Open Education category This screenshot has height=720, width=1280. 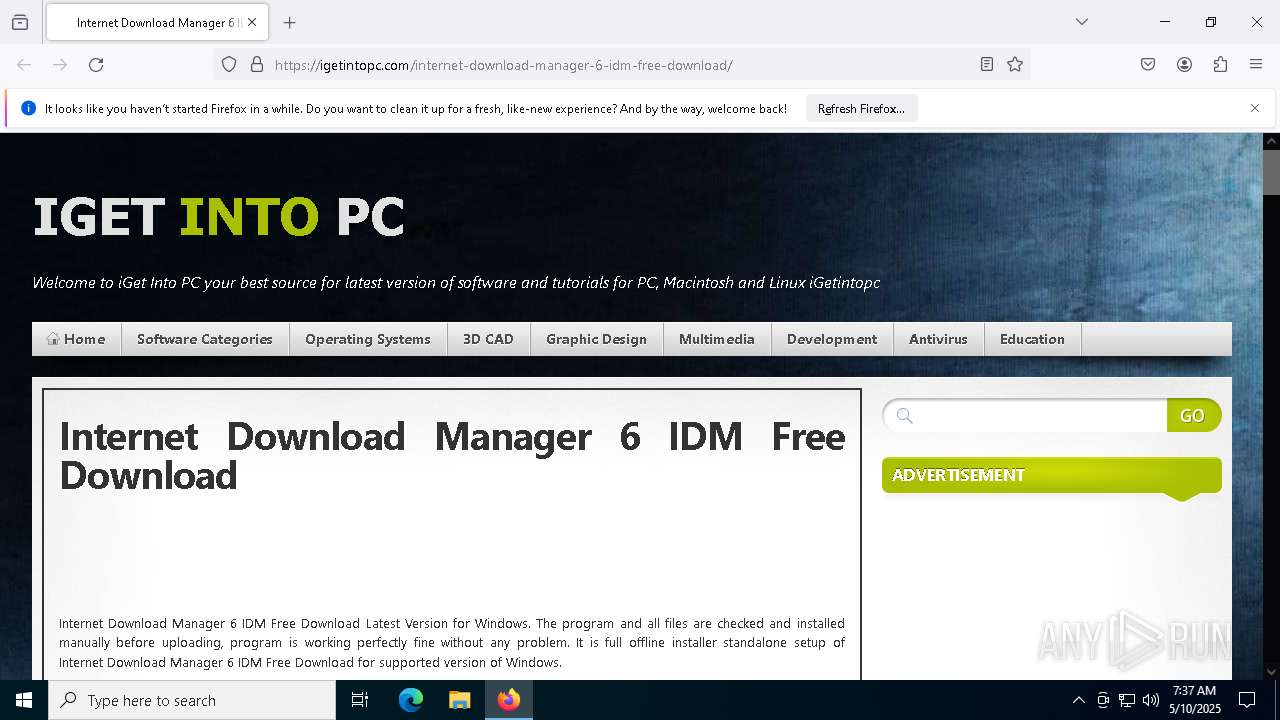tap(1032, 339)
